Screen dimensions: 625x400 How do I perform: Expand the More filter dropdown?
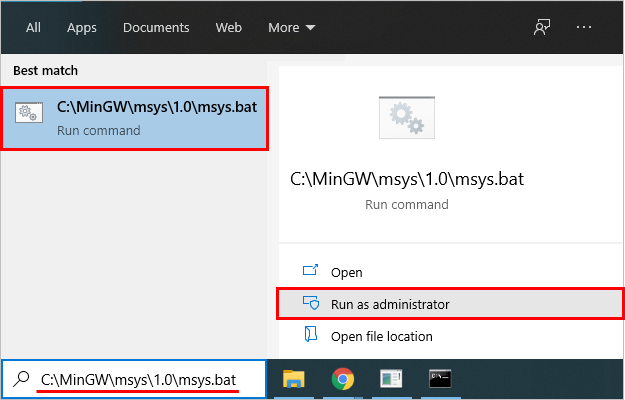point(291,27)
